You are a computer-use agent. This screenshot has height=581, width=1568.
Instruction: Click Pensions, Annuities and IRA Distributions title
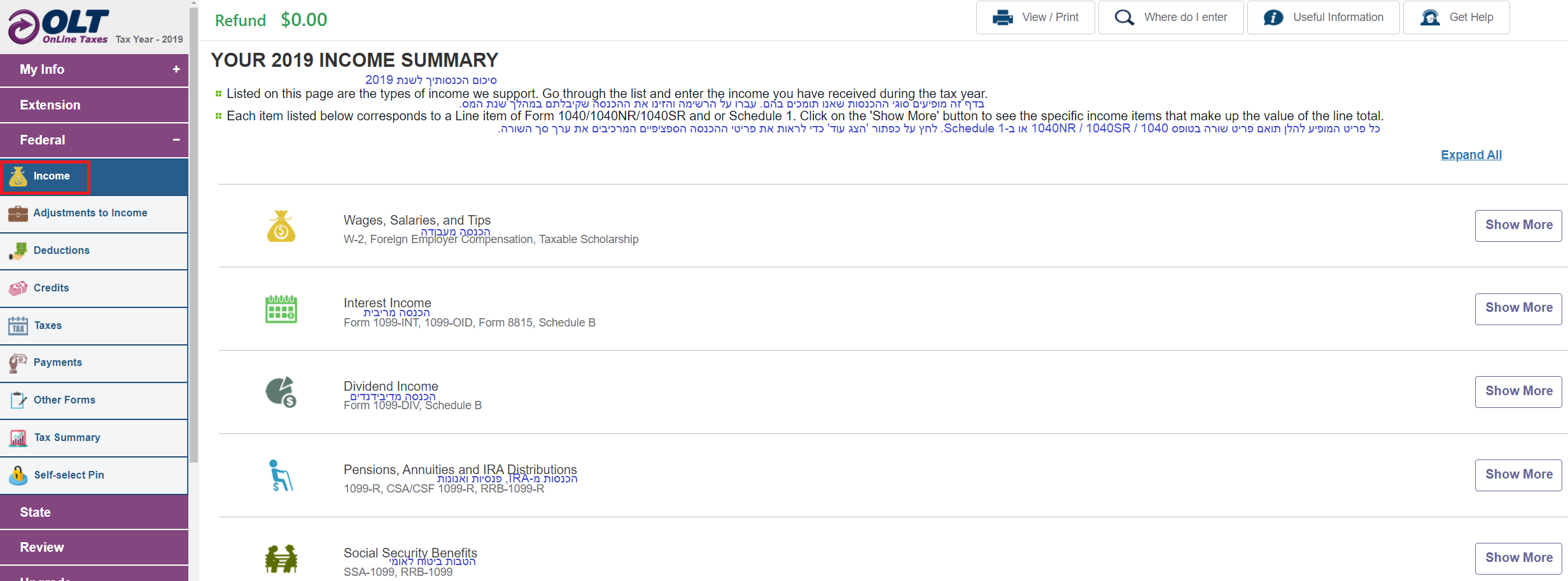click(460, 470)
